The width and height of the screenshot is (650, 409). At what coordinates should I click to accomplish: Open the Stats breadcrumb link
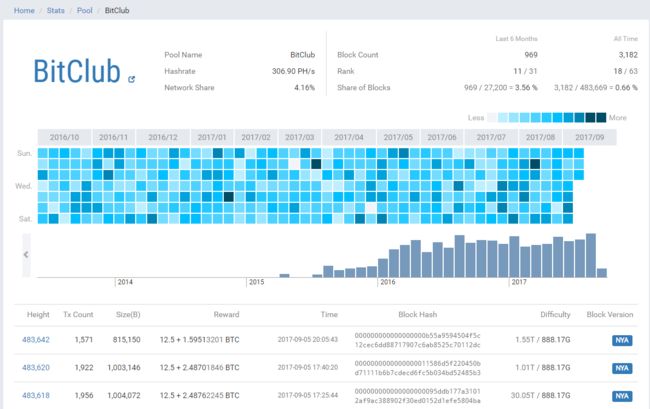(x=56, y=10)
